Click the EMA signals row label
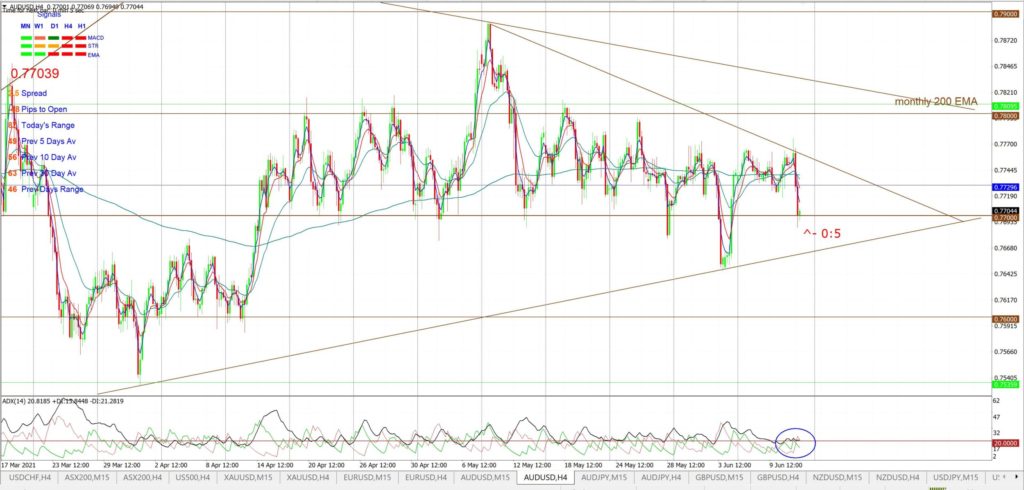This screenshot has height=490, width=1024. (x=93, y=54)
